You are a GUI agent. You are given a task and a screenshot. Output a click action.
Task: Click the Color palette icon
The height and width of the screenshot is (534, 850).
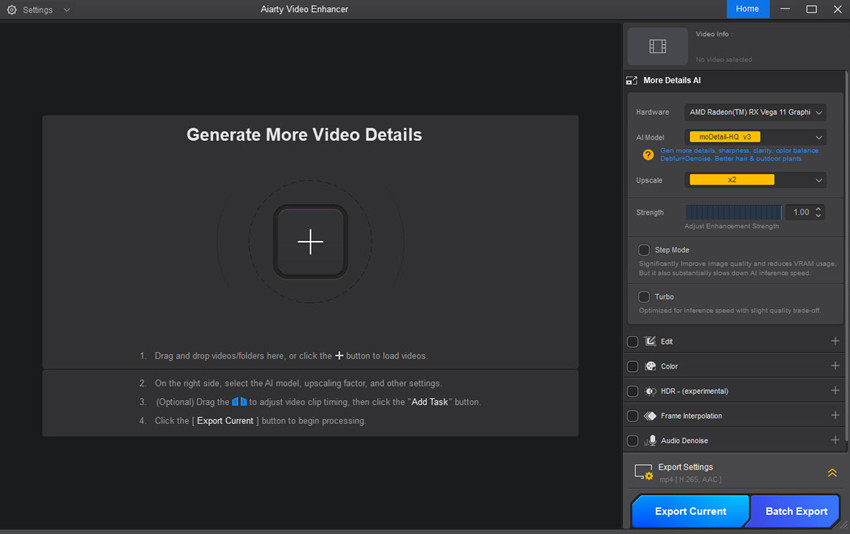click(650, 366)
